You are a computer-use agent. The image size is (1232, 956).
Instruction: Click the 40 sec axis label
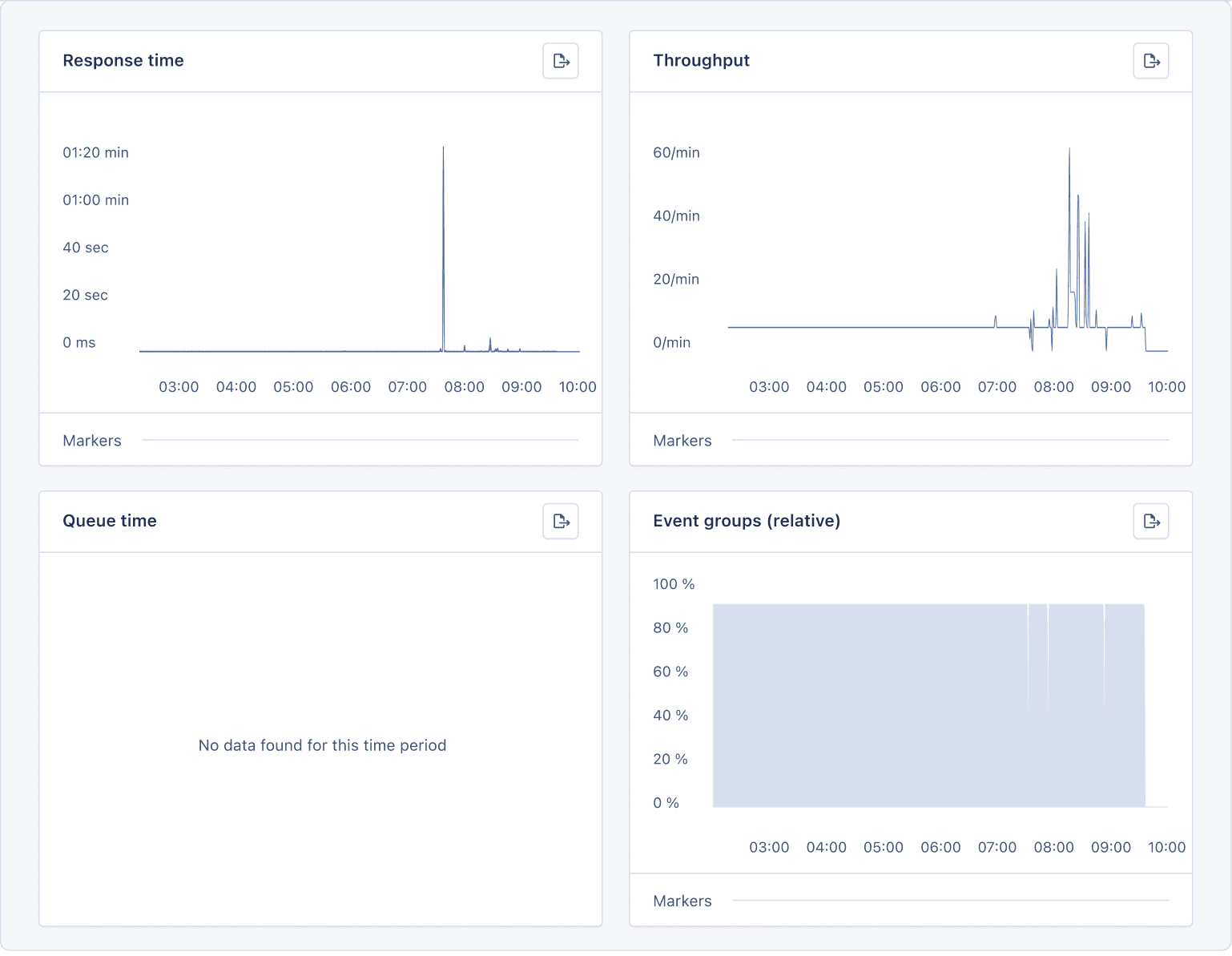pos(86,248)
